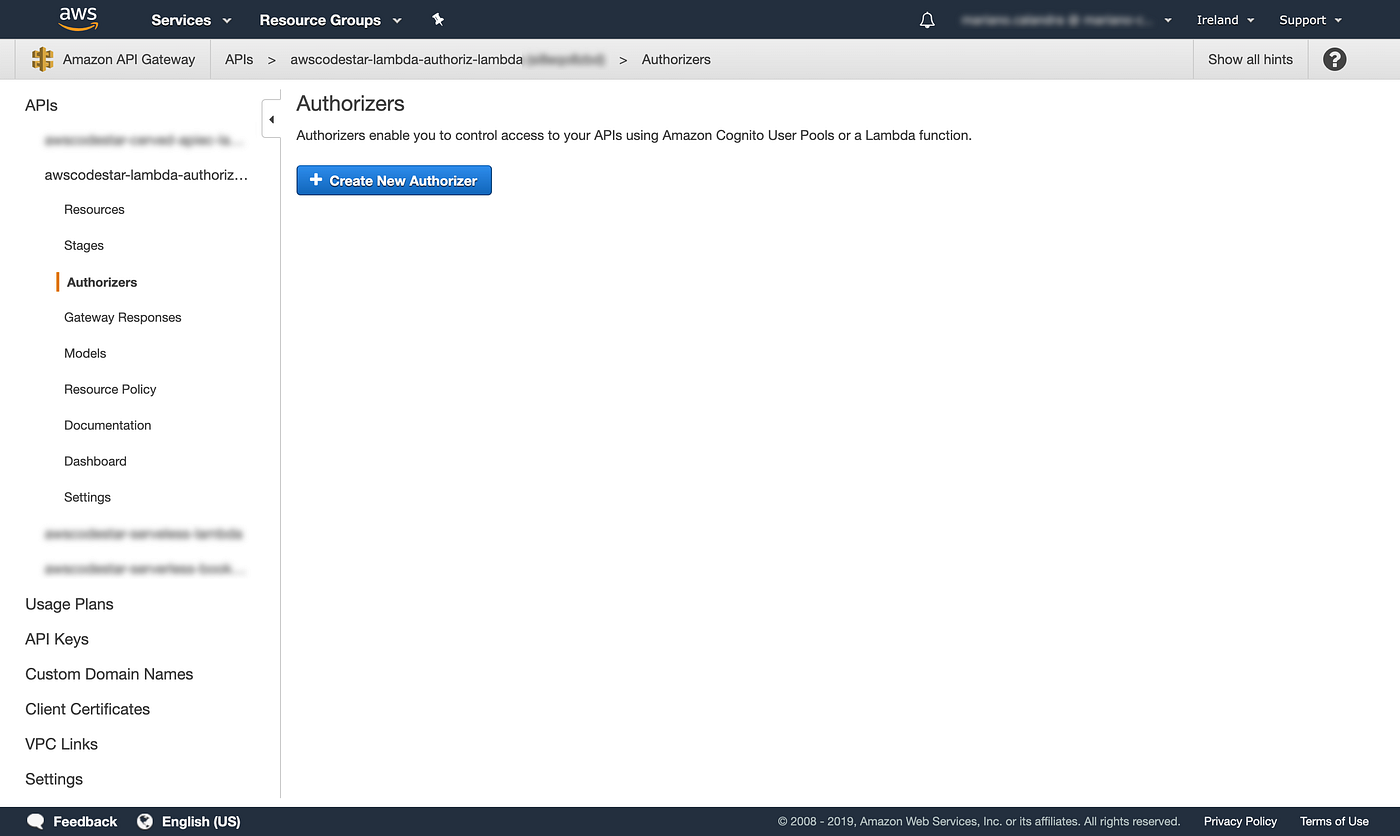
Task: Open Usage Plans from the sidebar
Action: click(68, 604)
